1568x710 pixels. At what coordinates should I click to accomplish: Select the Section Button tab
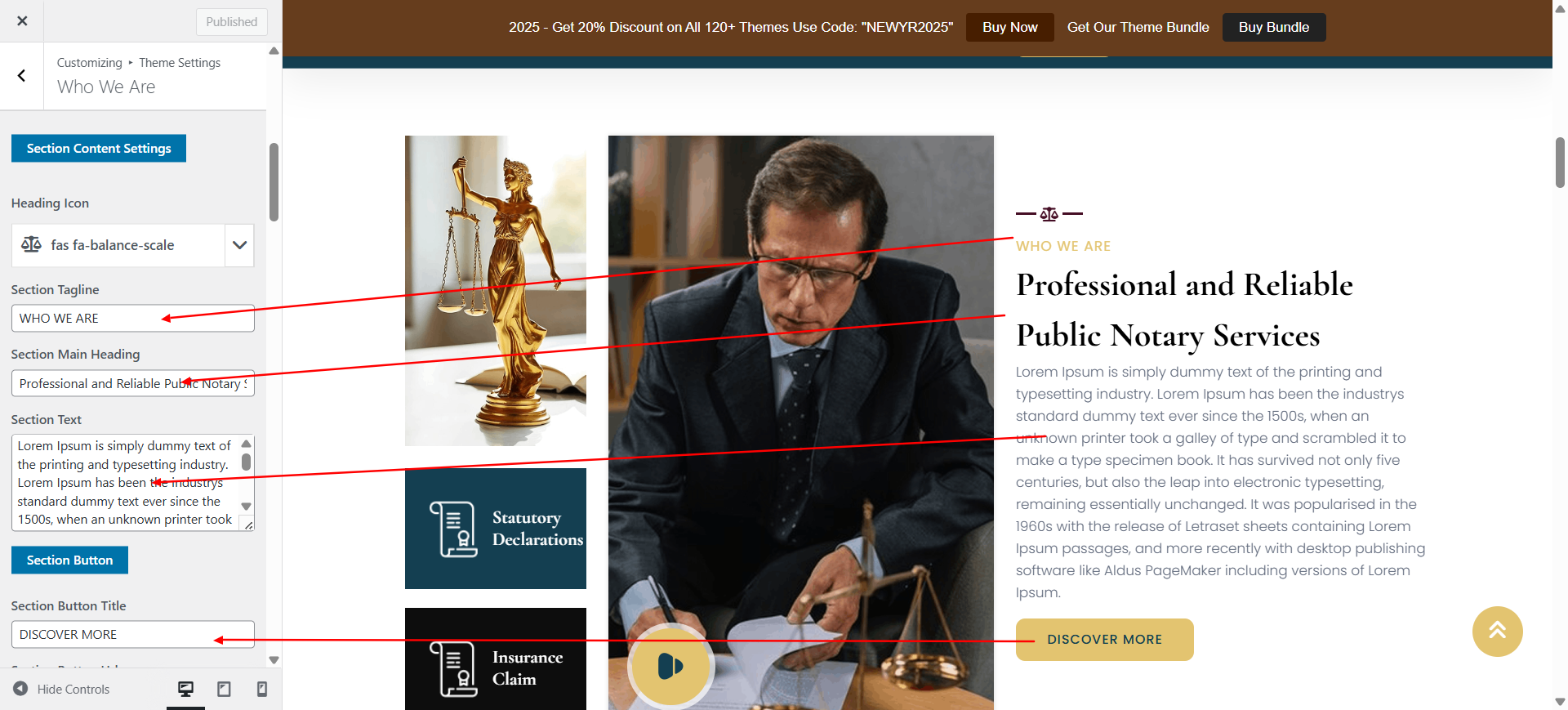69,560
